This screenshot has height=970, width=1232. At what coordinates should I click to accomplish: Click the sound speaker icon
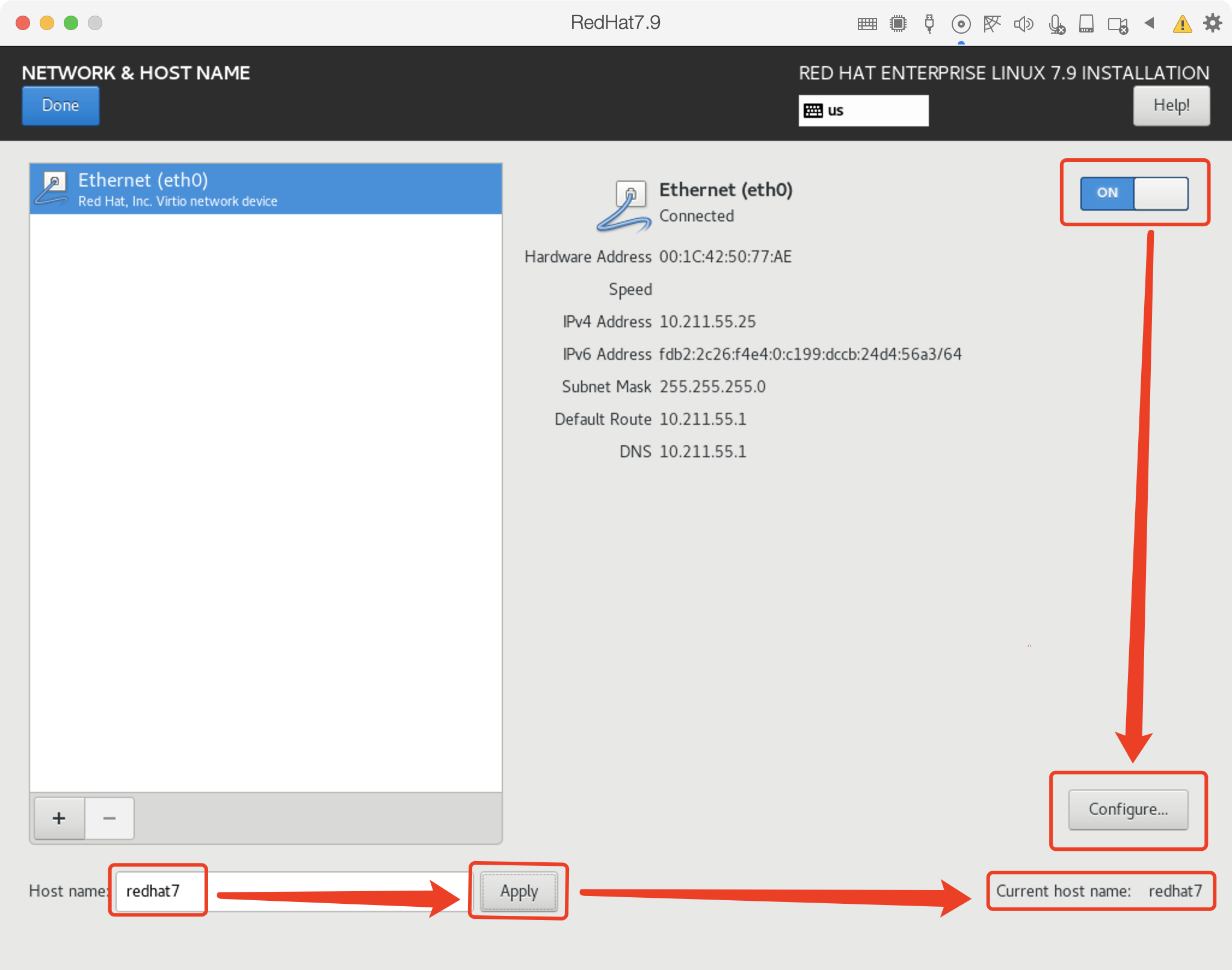1023,24
